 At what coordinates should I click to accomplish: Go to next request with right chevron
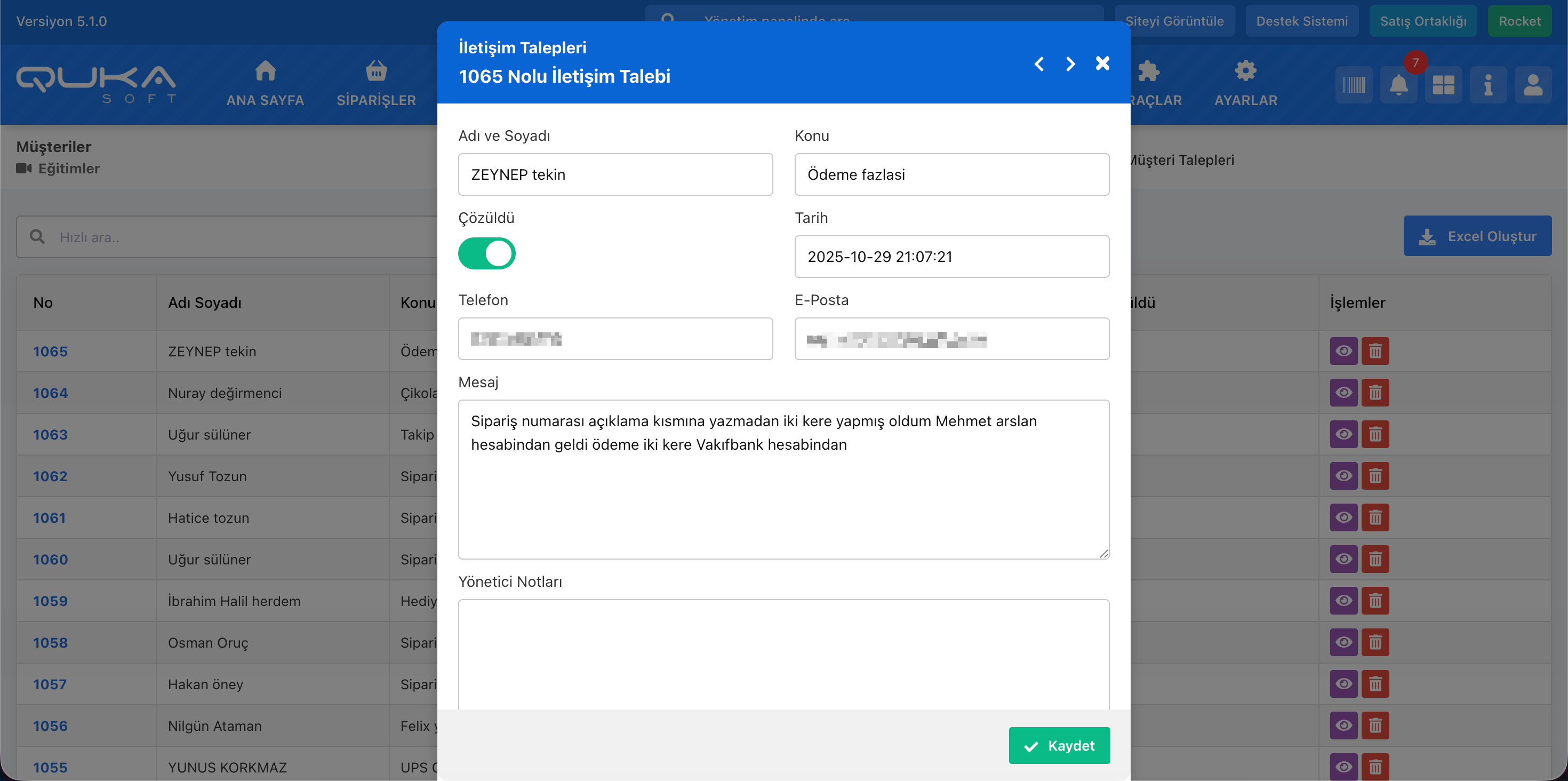pyautogui.click(x=1070, y=64)
